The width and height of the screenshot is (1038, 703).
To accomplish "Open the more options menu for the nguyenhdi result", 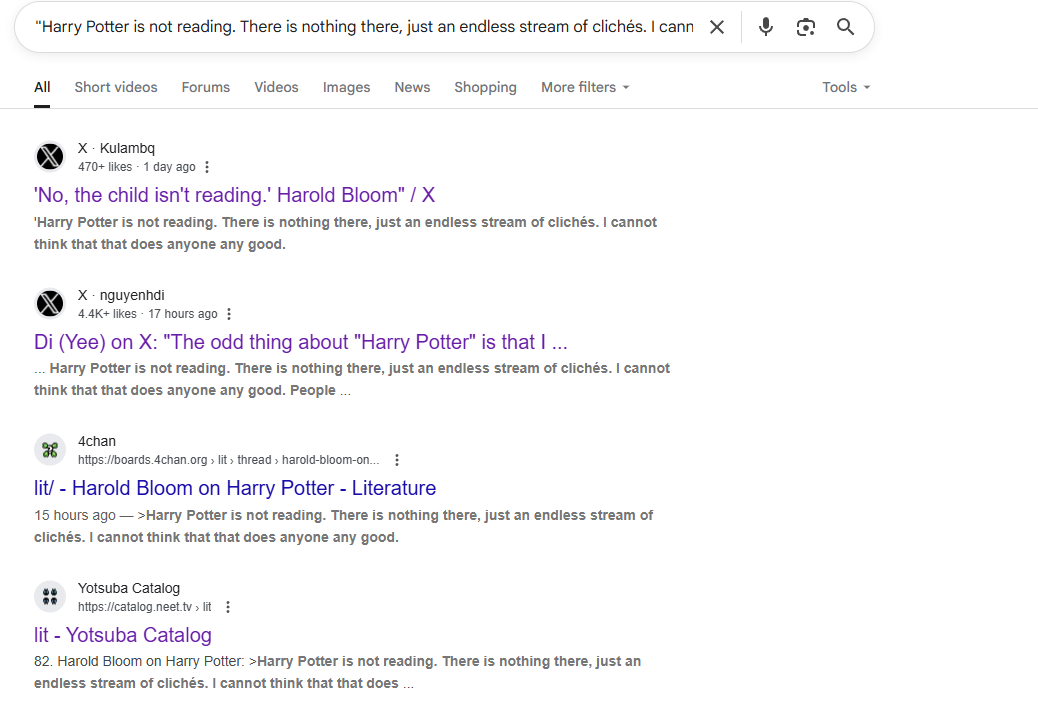I will click(229, 314).
